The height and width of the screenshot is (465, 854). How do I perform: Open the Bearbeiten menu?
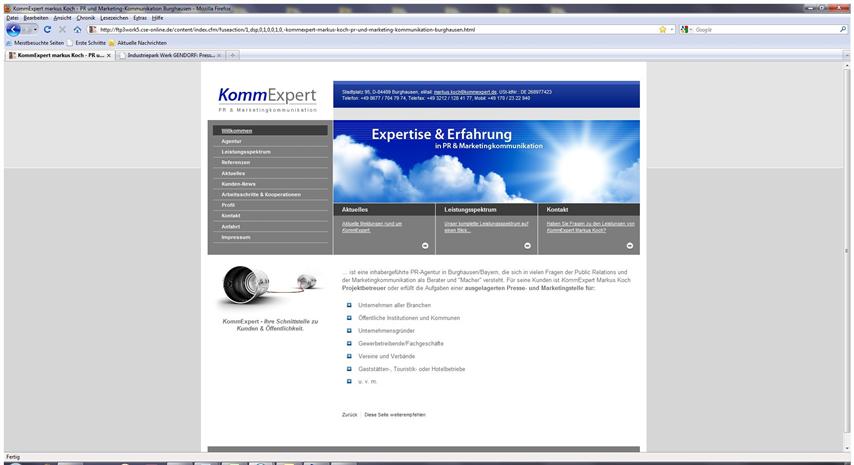[36, 18]
